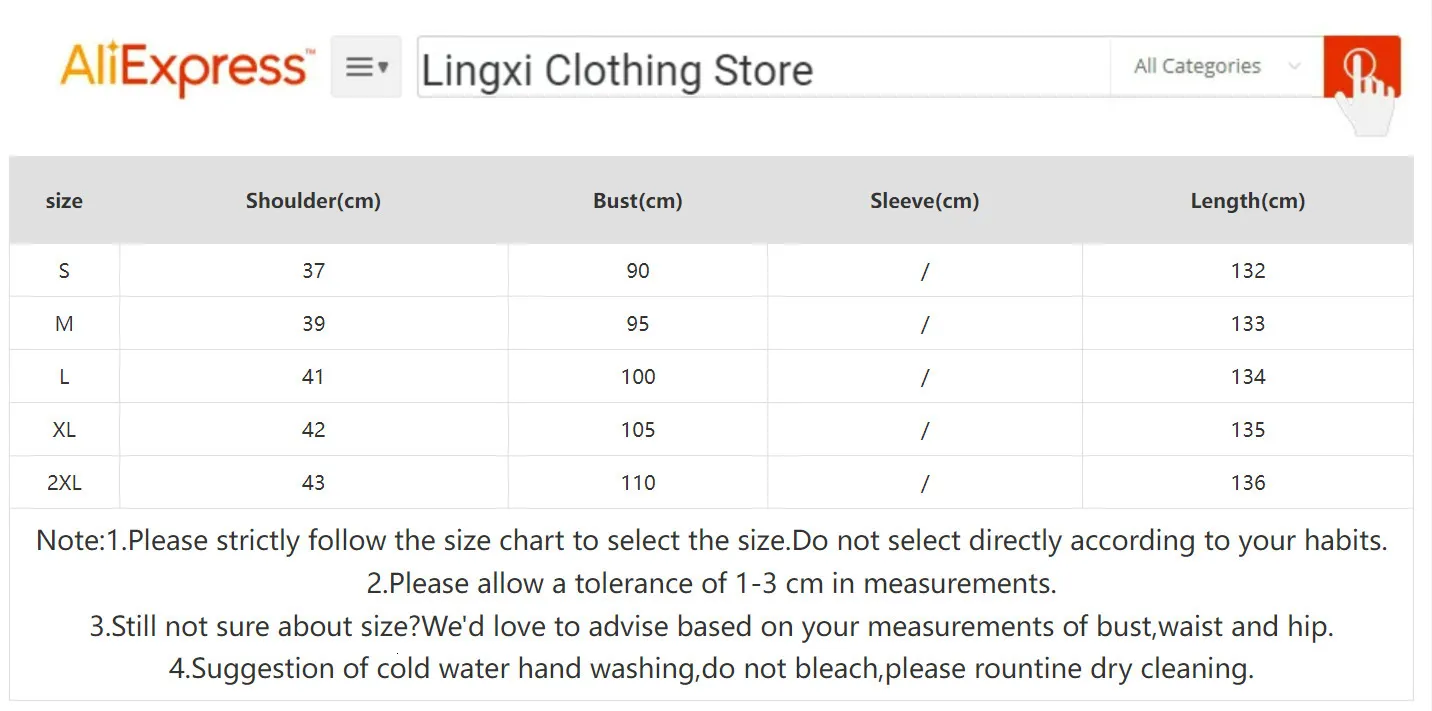Click the Lingxi Clothing Store search field

pos(762,70)
